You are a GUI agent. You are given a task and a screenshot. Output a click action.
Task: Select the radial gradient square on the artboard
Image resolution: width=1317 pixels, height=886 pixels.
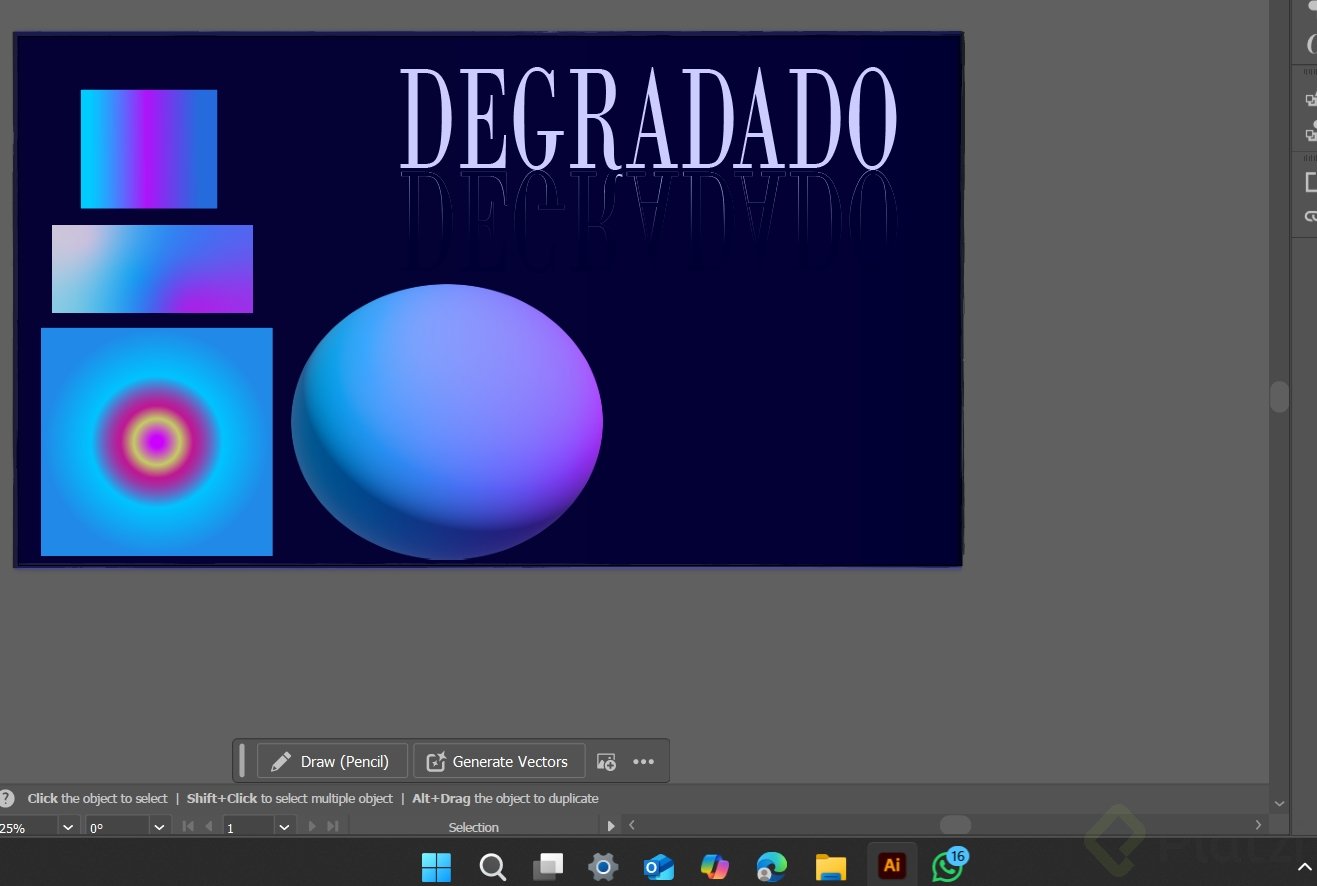pyautogui.click(x=156, y=441)
